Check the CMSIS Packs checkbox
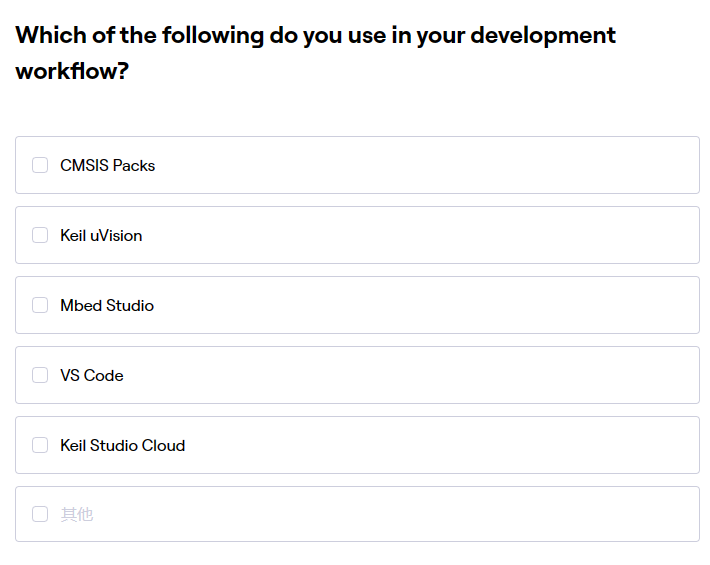The height and width of the screenshot is (565, 710). point(40,165)
